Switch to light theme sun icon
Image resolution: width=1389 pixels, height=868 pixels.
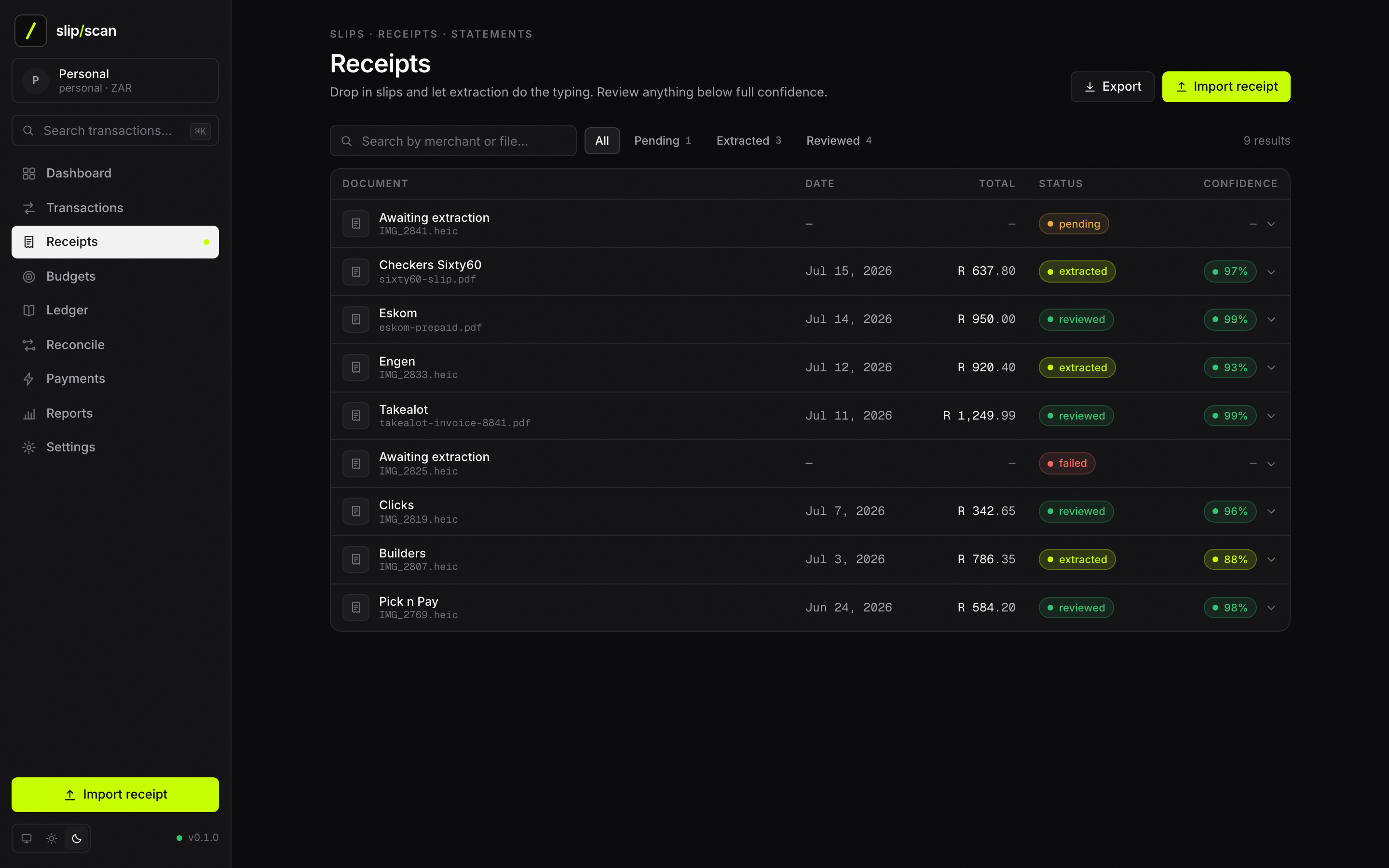point(52,838)
